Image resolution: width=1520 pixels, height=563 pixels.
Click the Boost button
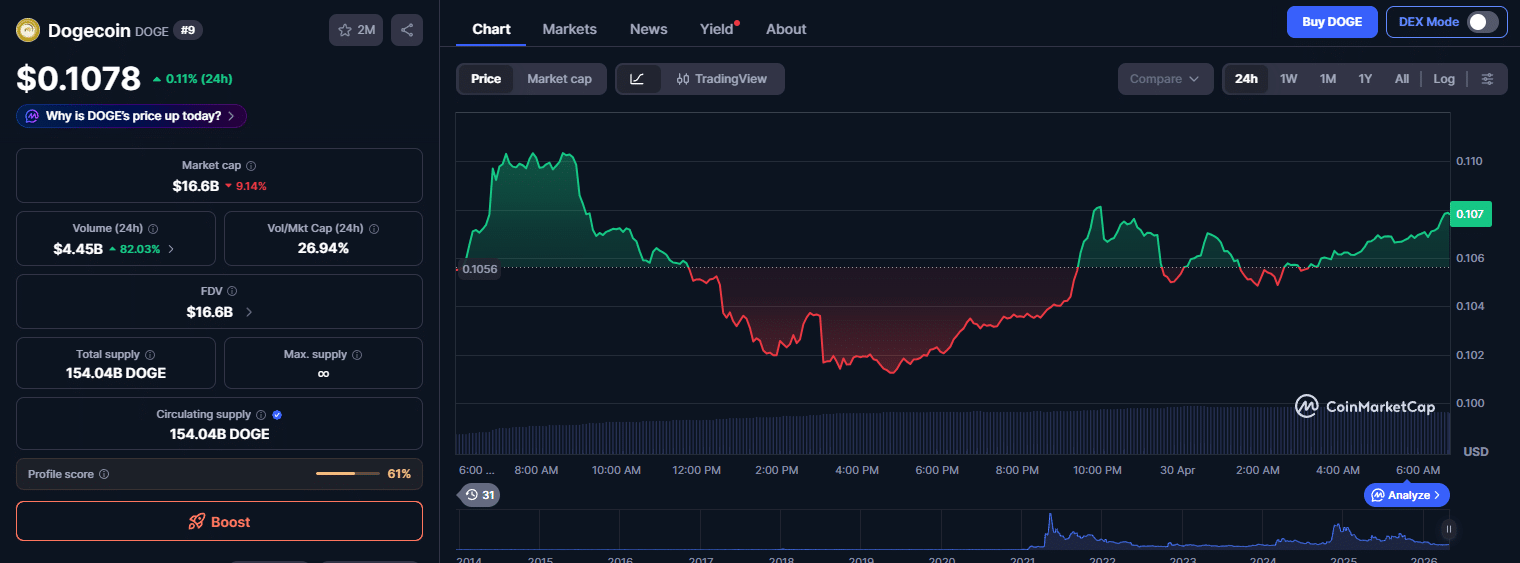tap(219, 521)
